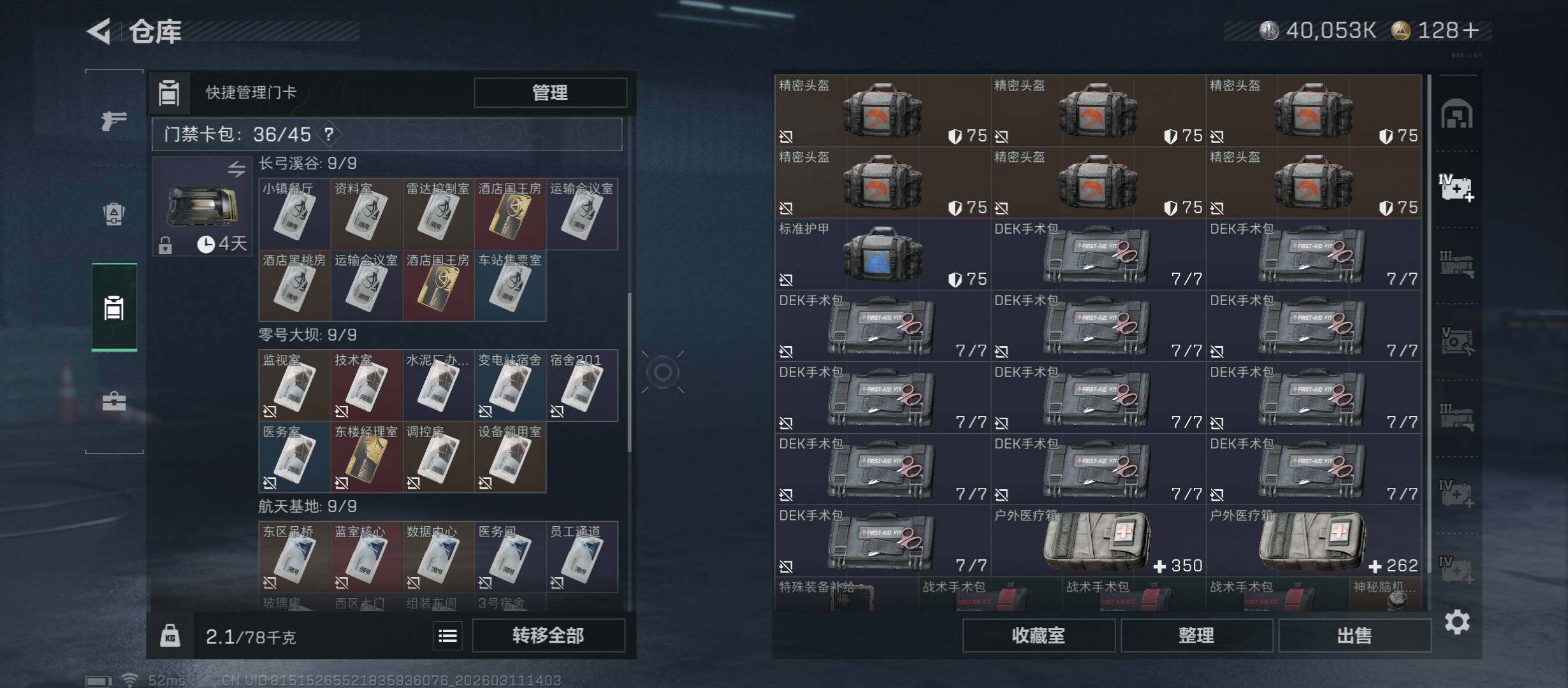
Task: Click the back arrow next to 仓库
Action: tap(99, 31)
